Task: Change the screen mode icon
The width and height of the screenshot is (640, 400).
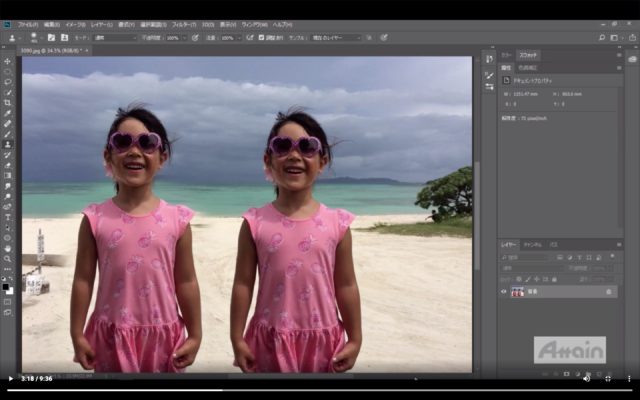Action: pyautogui.click(x=7, y=313)
